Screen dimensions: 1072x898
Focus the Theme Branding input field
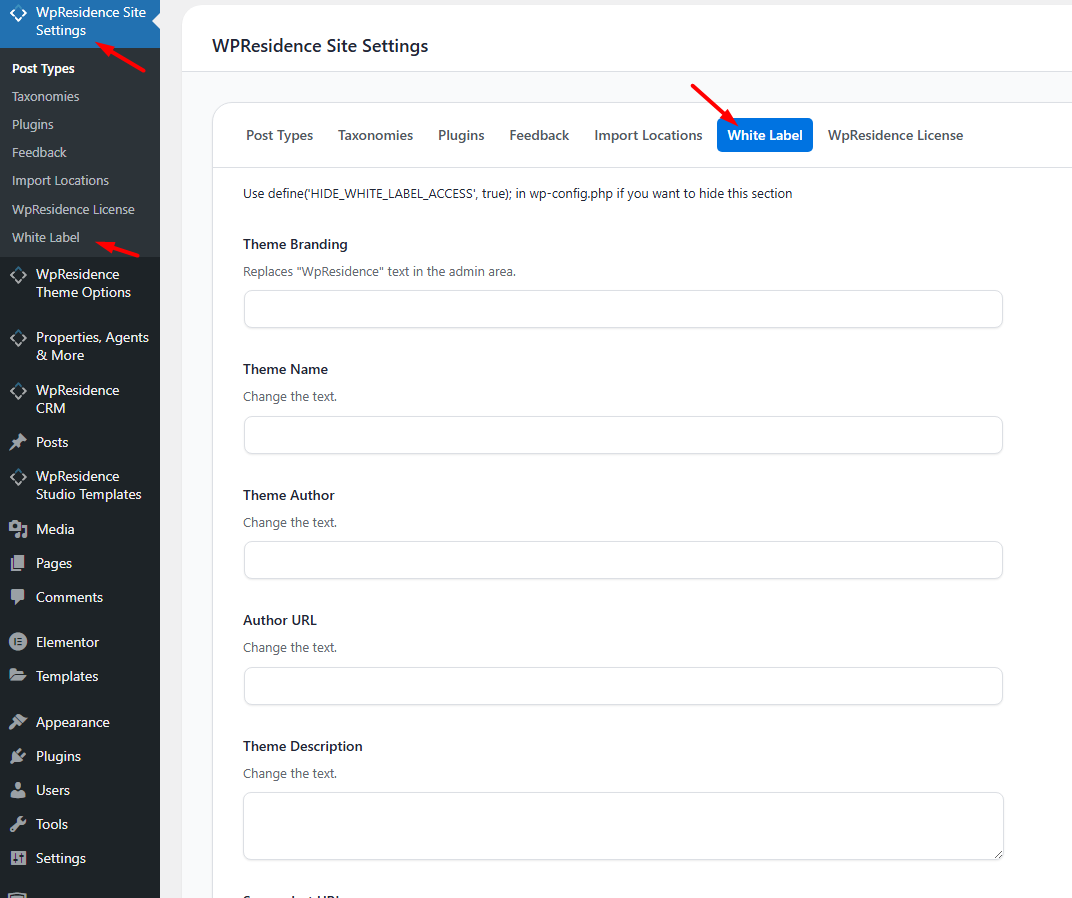point(623,309)
